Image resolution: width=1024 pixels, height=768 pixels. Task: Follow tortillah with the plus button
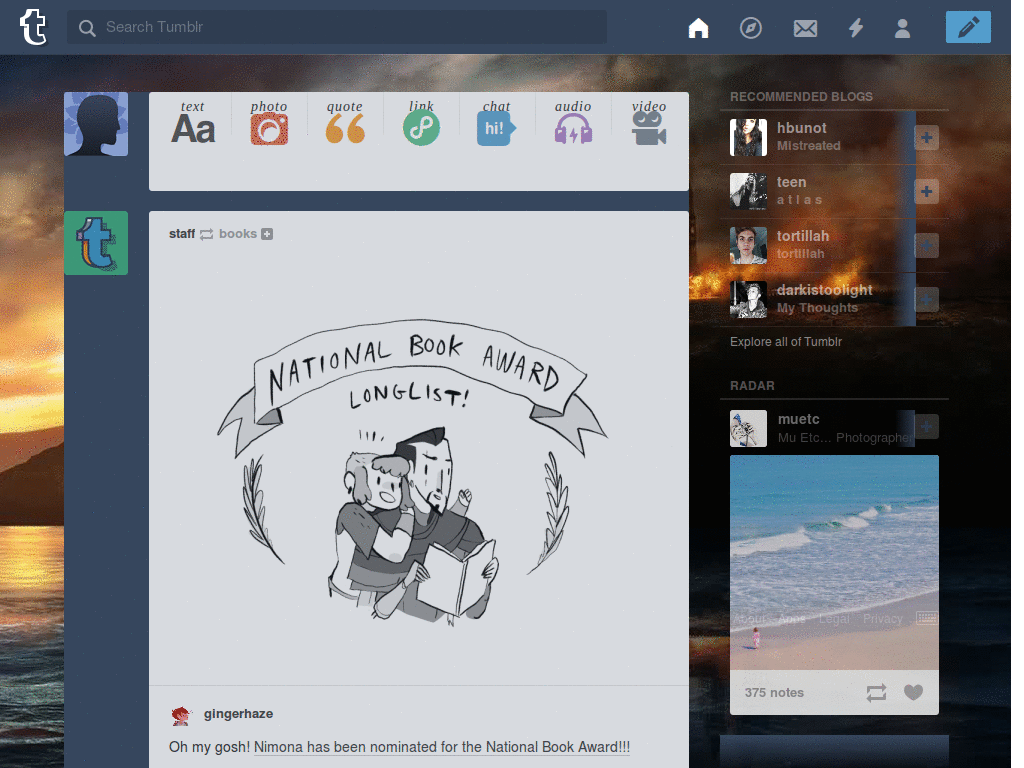point(926,246)
